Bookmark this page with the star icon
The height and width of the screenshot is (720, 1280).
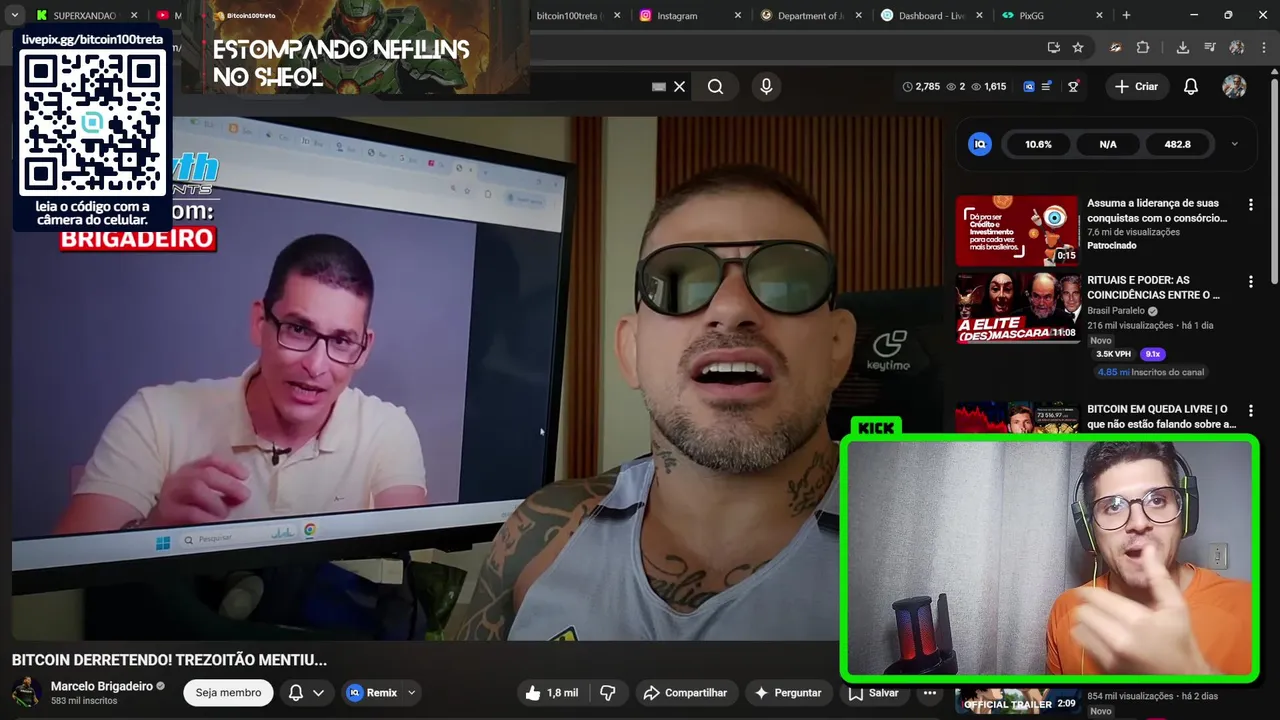pyautogui.click(x=1078, y=47)
